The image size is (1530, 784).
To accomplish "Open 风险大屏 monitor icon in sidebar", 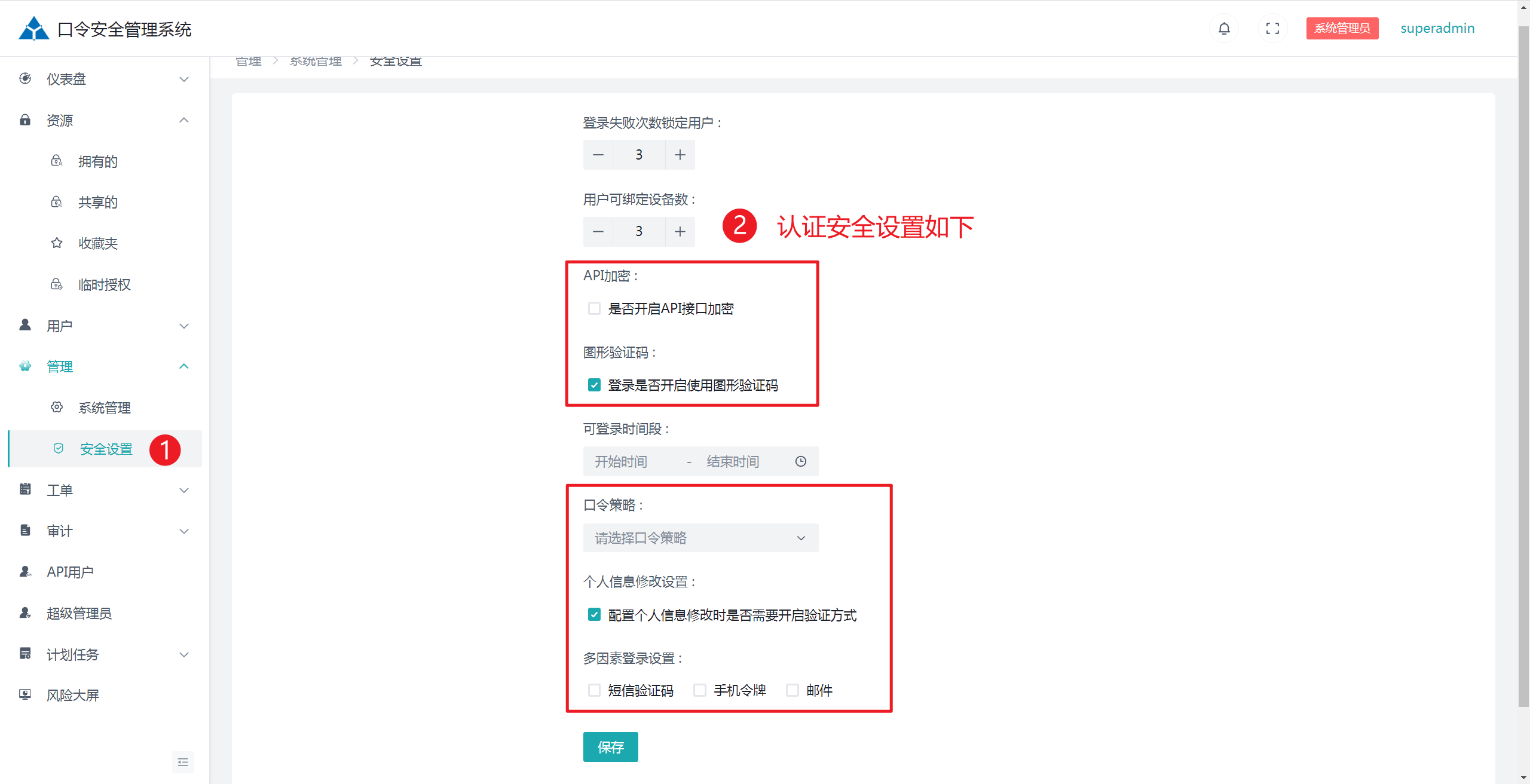I will (x=25, y=694).
